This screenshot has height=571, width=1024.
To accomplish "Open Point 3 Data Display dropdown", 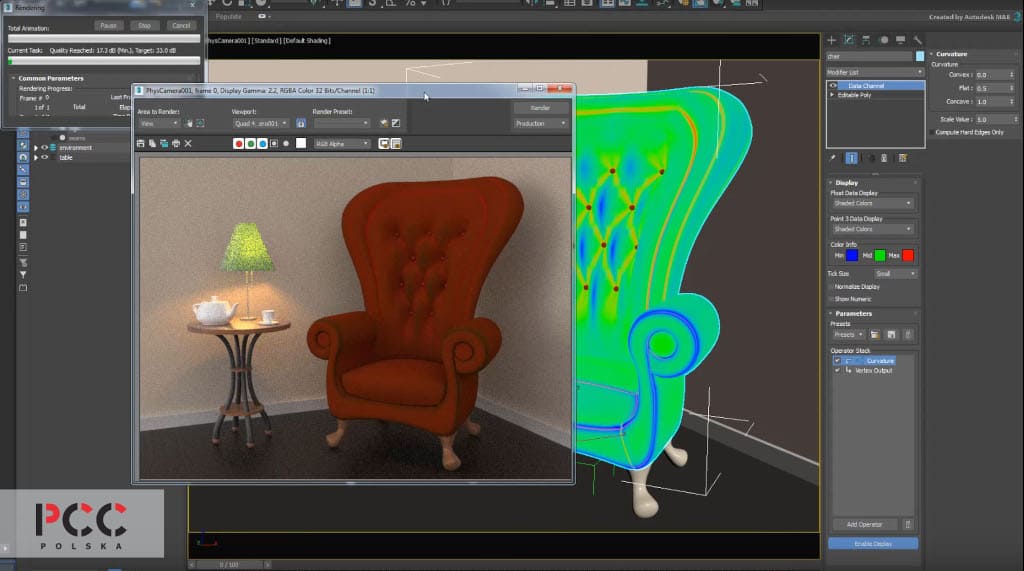I will [x=872, y=229].
